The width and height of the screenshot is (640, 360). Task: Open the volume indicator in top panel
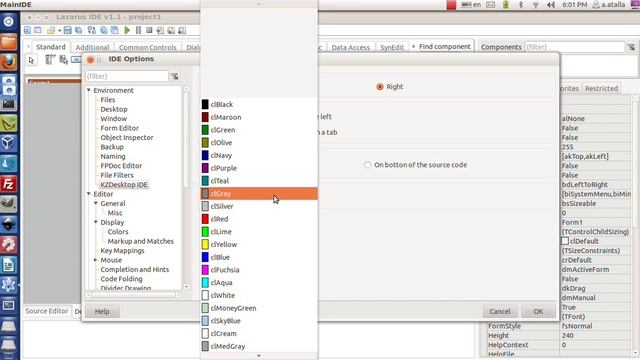(551, 5)
